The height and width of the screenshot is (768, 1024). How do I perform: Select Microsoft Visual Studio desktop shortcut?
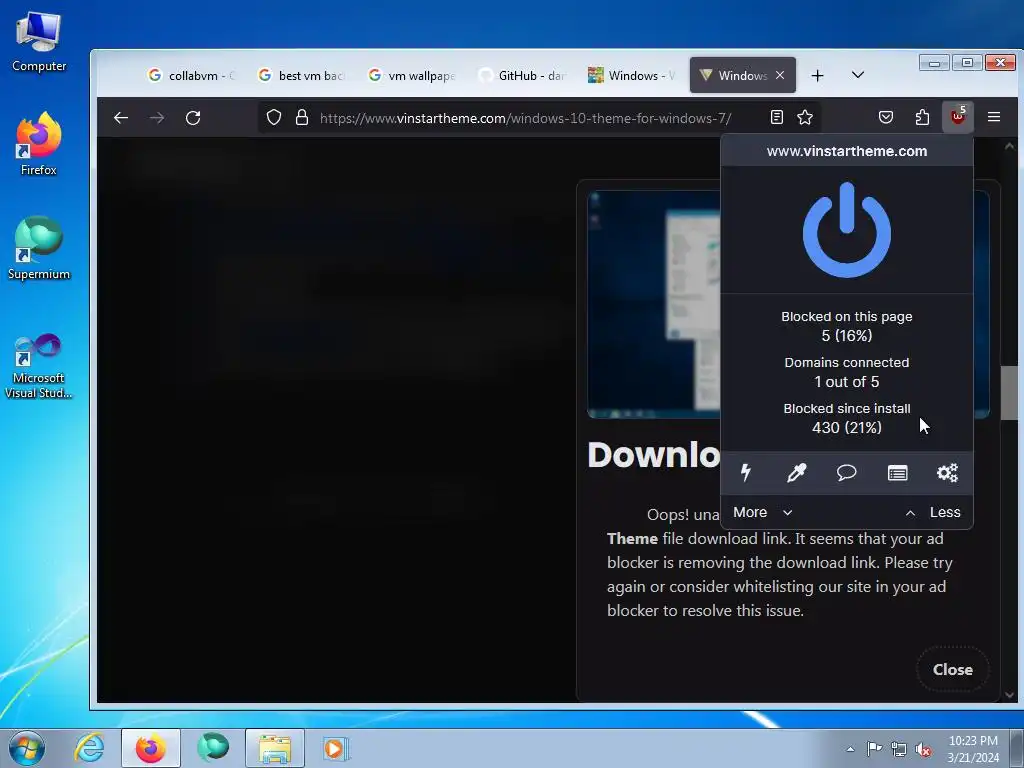click(39, 366)
